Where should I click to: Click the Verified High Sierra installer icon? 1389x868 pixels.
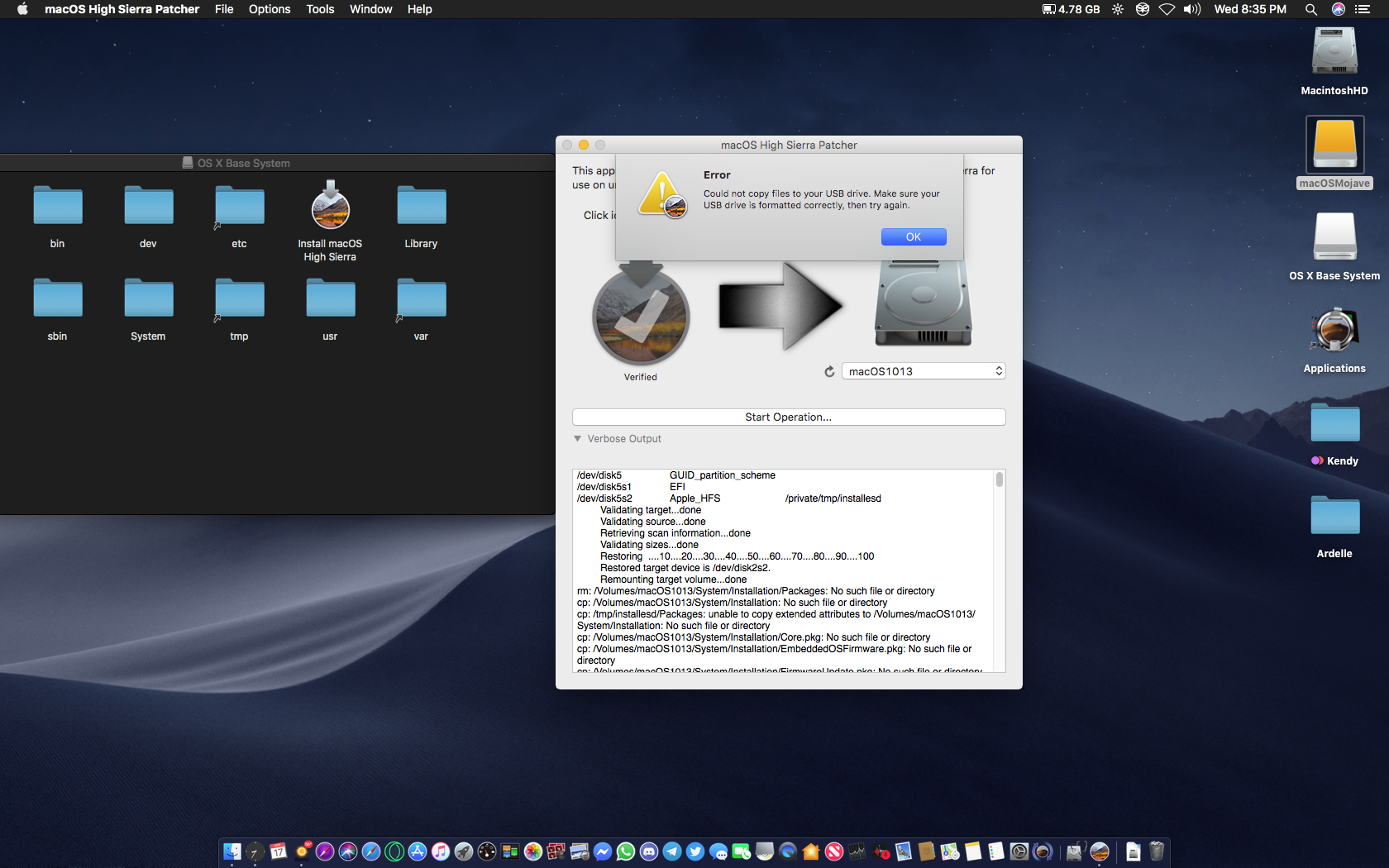pos(641,313)
